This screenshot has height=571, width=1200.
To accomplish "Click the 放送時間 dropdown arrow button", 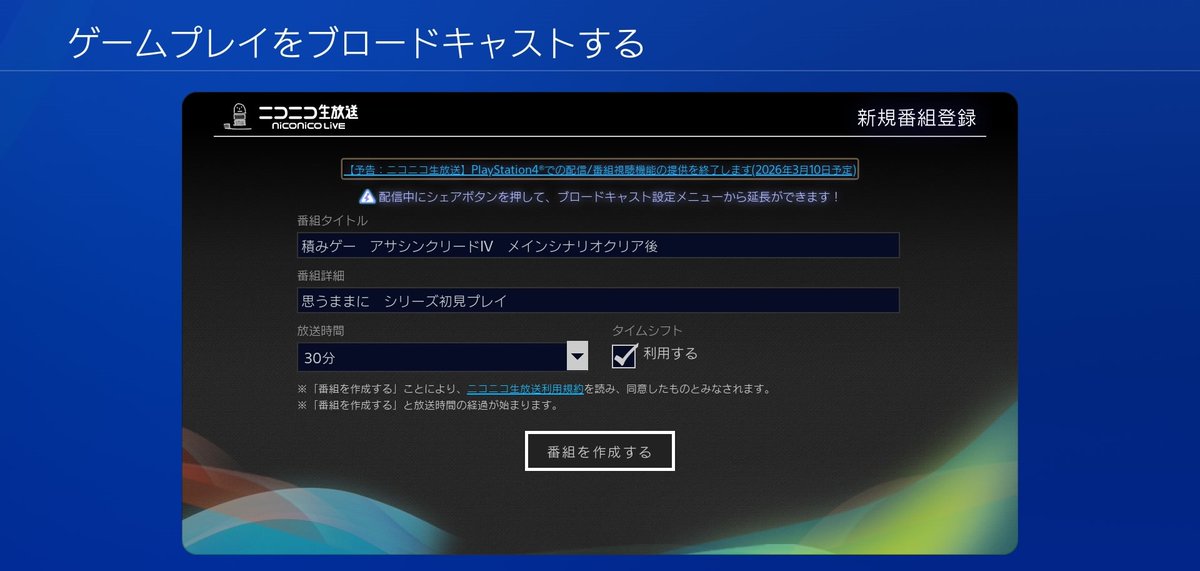I will point(577,356).
